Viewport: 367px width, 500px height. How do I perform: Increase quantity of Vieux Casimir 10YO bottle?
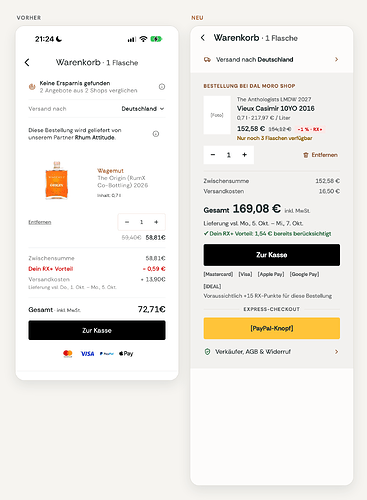[x=245, y=155]
